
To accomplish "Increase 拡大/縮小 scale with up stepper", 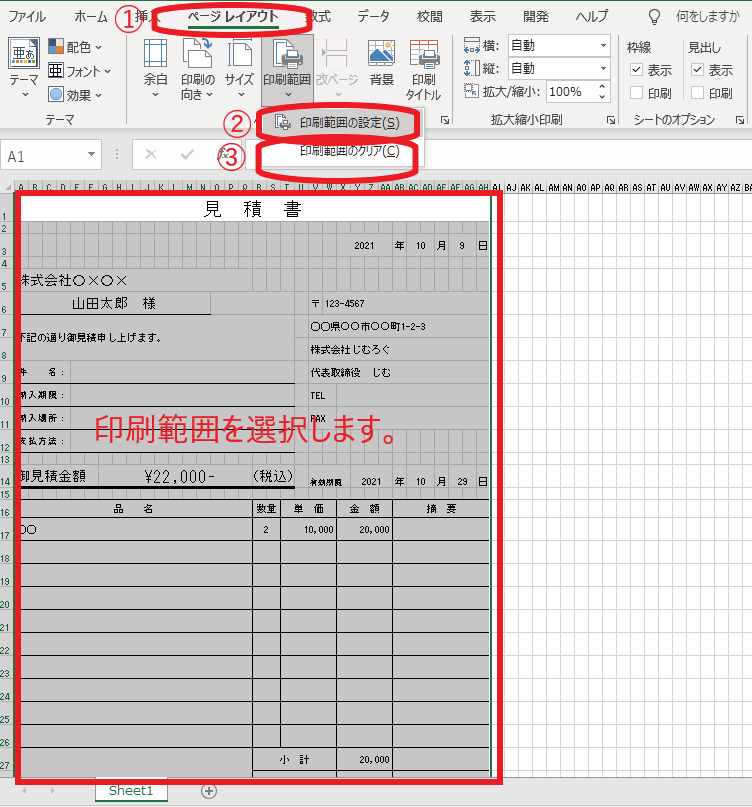I will (602, 86).
